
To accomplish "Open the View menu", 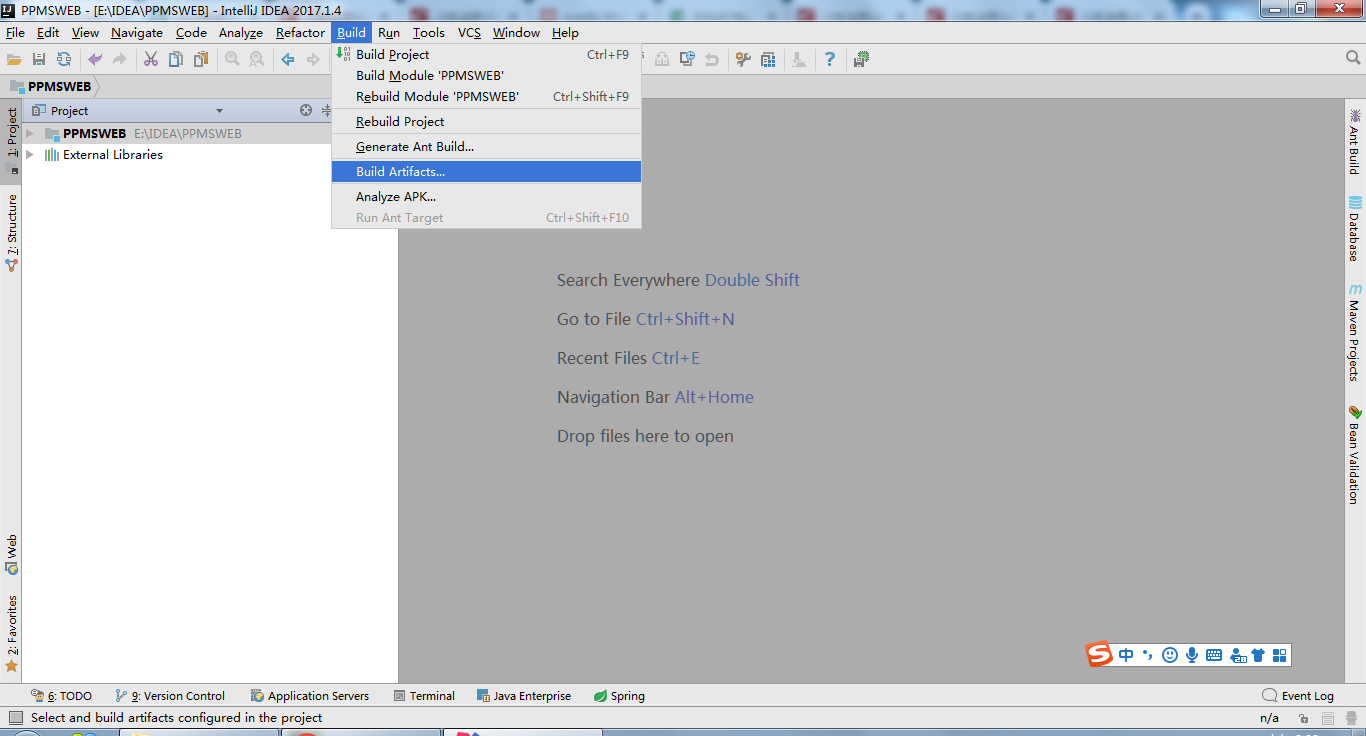I will [x=85, y=33].
